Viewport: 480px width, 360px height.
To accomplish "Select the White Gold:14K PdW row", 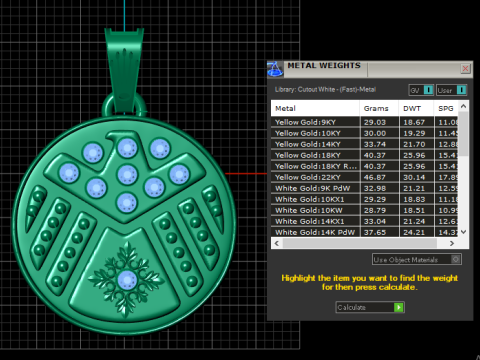I will coord(365,232).
